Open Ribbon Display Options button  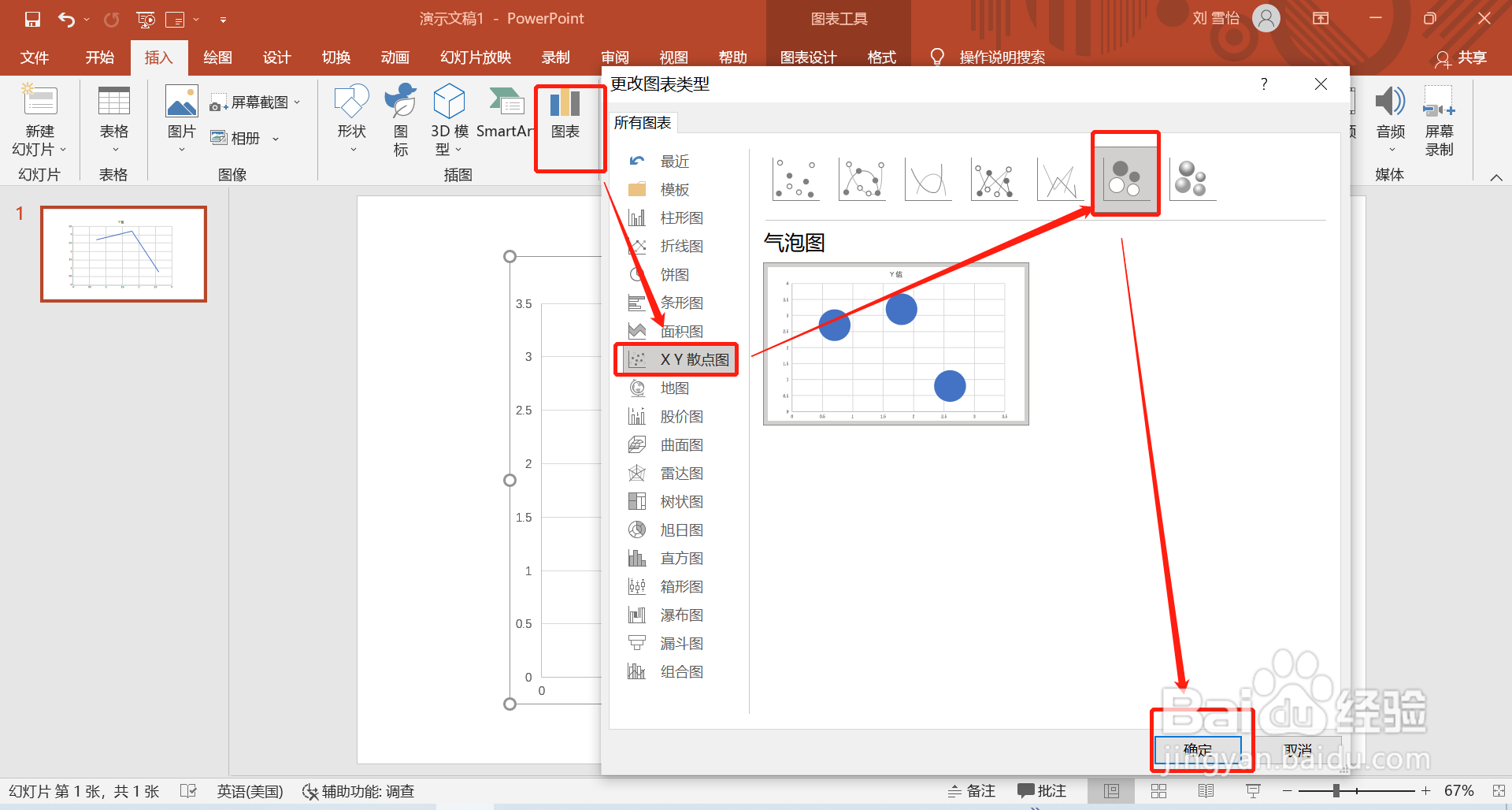pyautogui.click(x=1321, y=18)
